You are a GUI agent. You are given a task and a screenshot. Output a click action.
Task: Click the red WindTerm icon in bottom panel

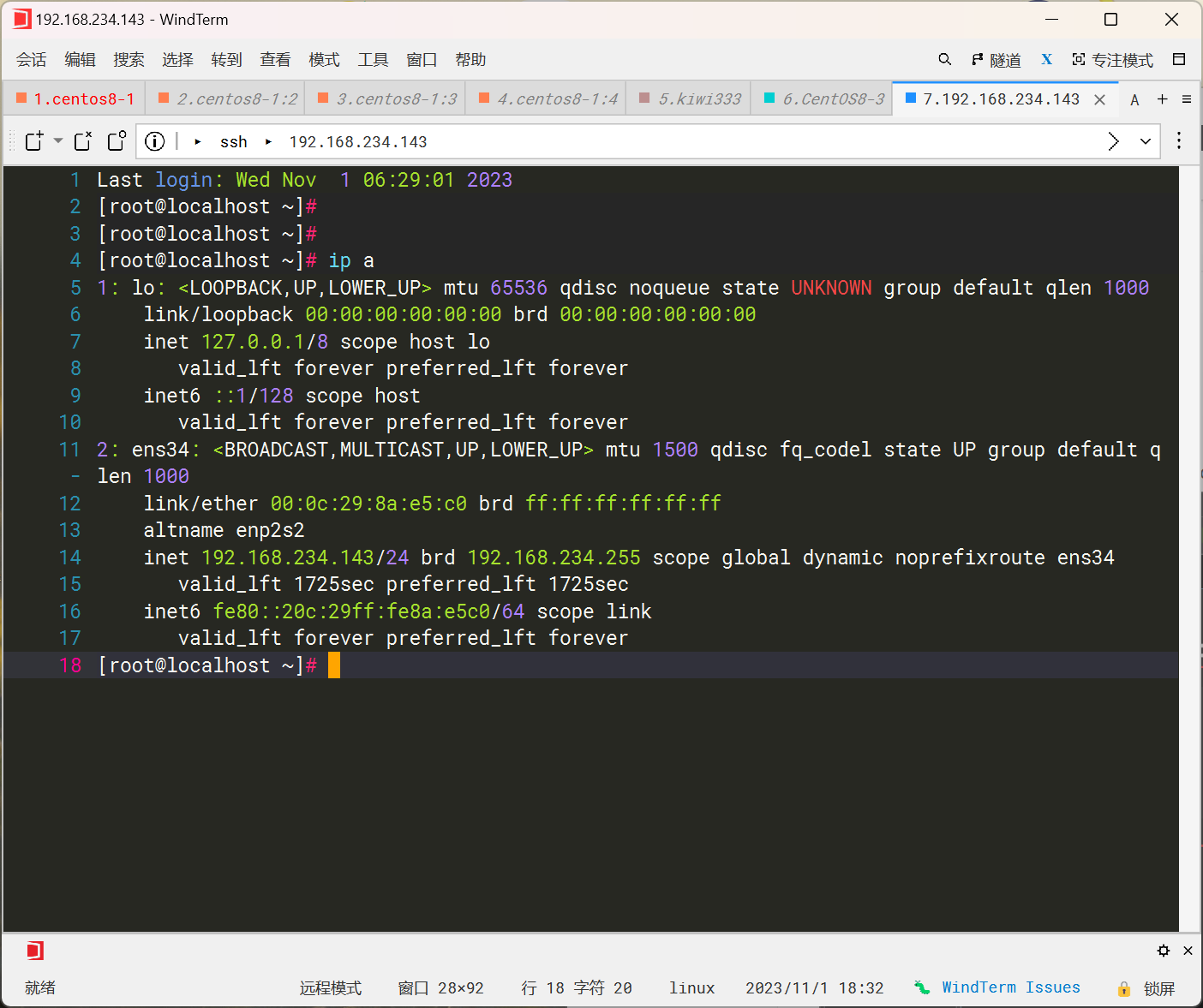34,951
